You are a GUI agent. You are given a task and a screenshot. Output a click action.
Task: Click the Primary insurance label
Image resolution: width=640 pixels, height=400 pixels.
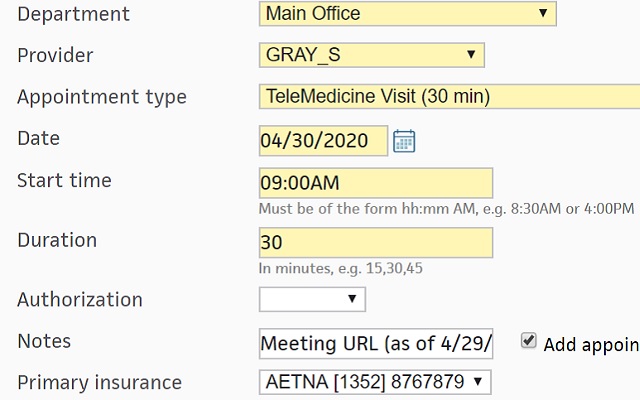pos(100,383)
